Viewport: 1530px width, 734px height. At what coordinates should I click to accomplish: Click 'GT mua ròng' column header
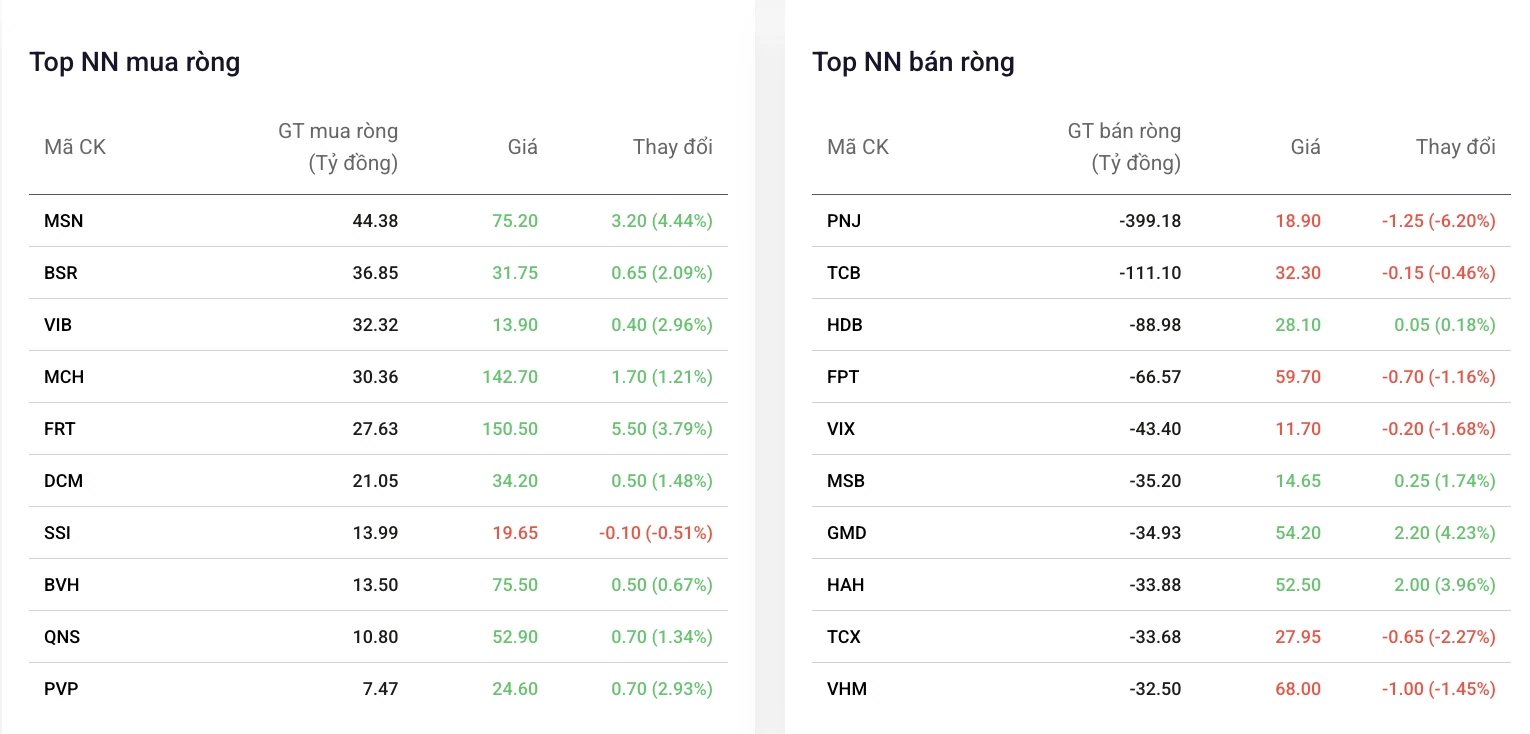pos(338,147)
